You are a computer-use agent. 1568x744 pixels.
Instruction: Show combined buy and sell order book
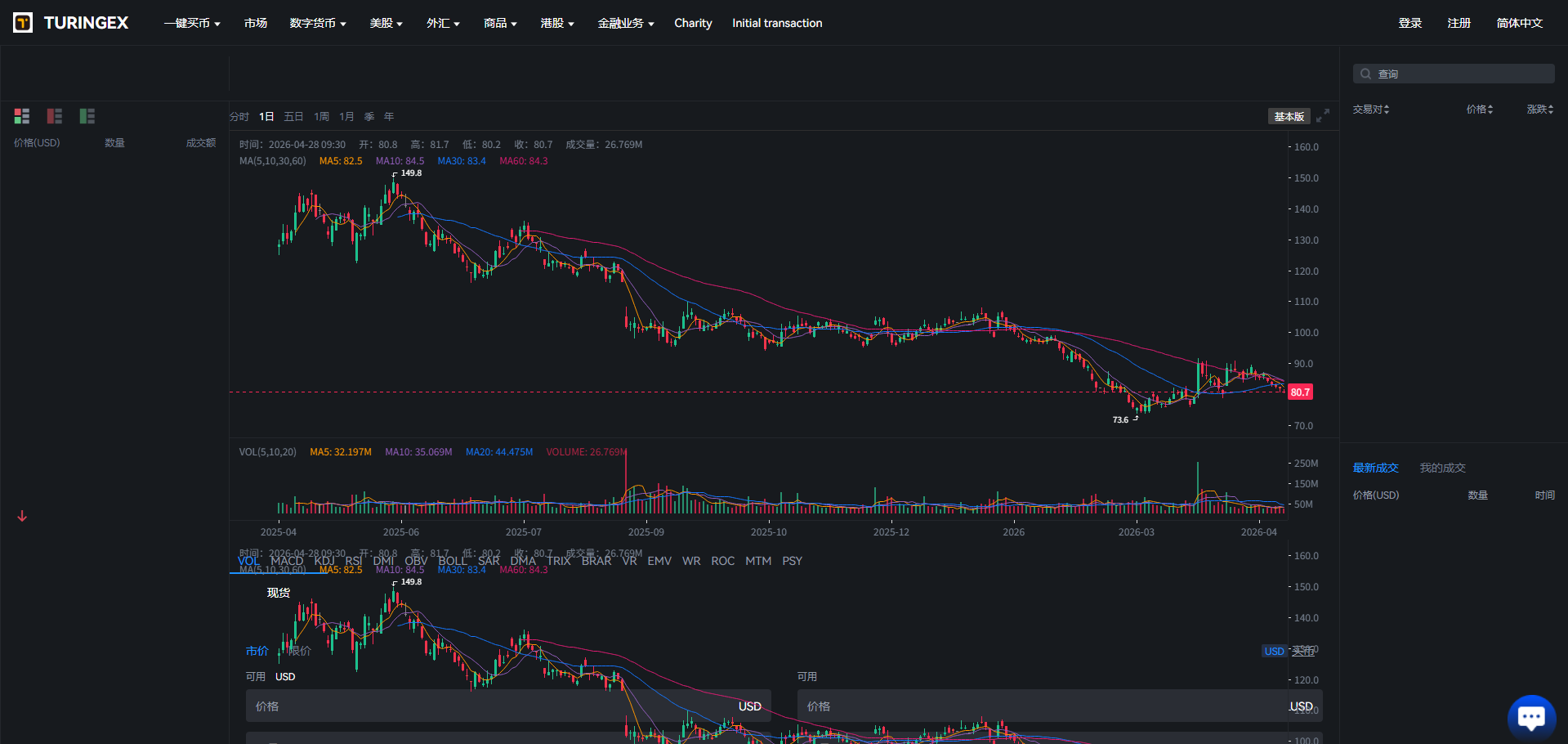[x=22, y=116]
